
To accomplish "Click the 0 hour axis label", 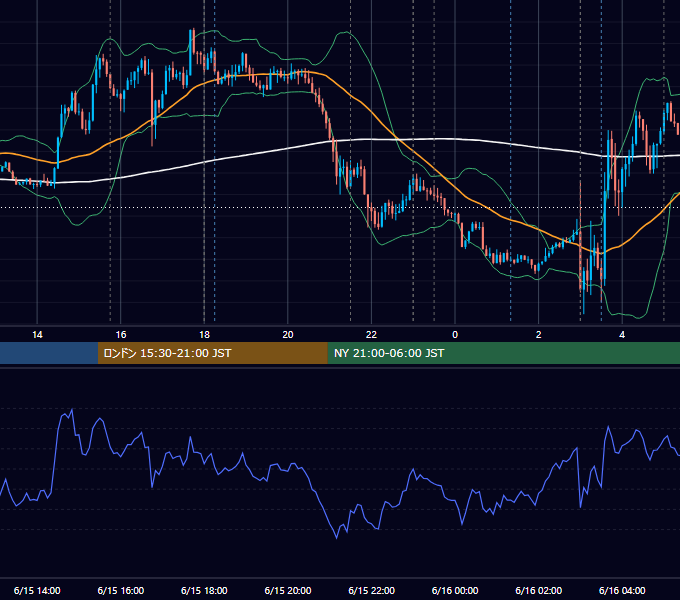I will click(x=455, y=335).
